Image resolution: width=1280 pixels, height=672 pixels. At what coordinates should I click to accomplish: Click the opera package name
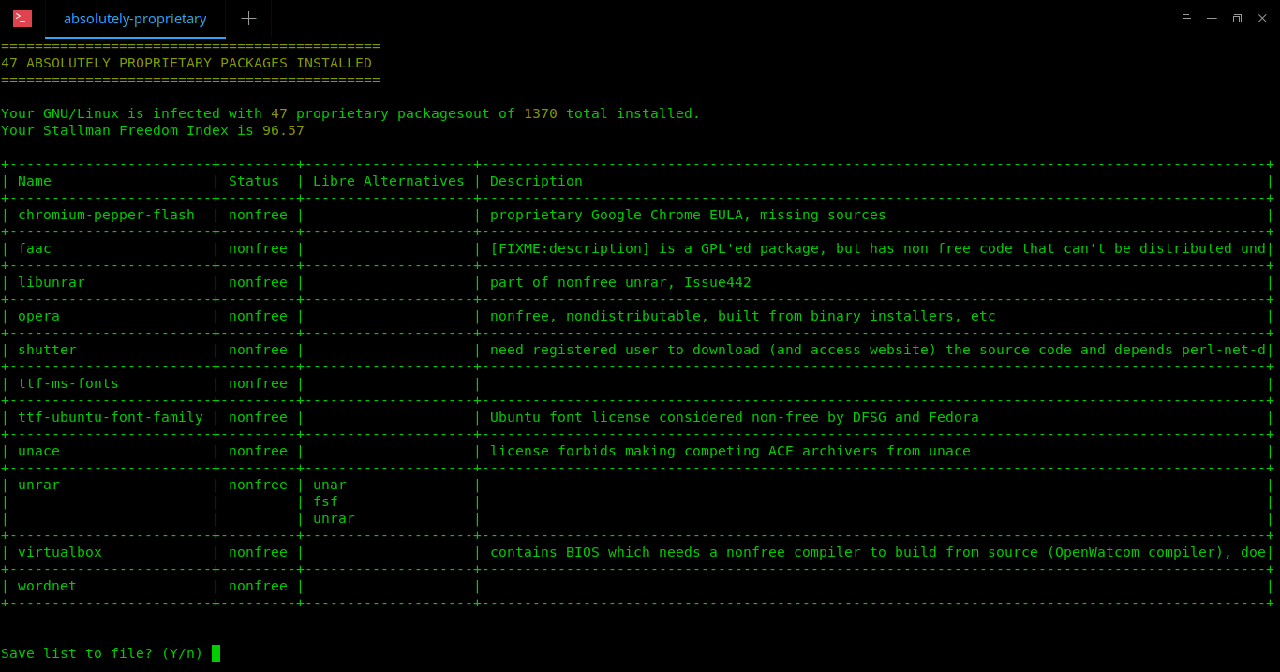[x=39, y=316]
